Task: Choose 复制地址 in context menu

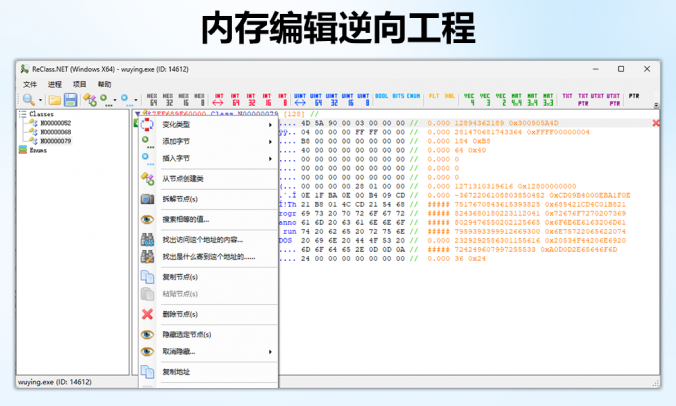Action: 208,372
